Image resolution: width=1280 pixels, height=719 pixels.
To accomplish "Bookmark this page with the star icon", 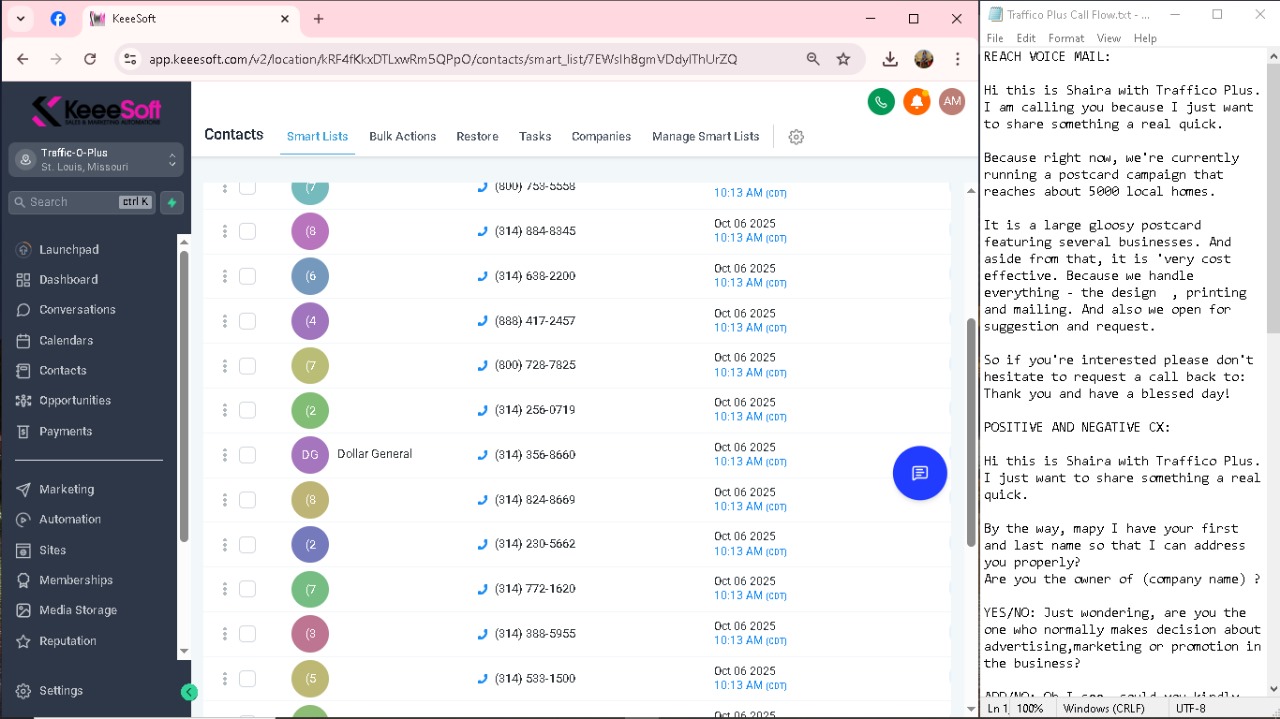I will (844, 59).
